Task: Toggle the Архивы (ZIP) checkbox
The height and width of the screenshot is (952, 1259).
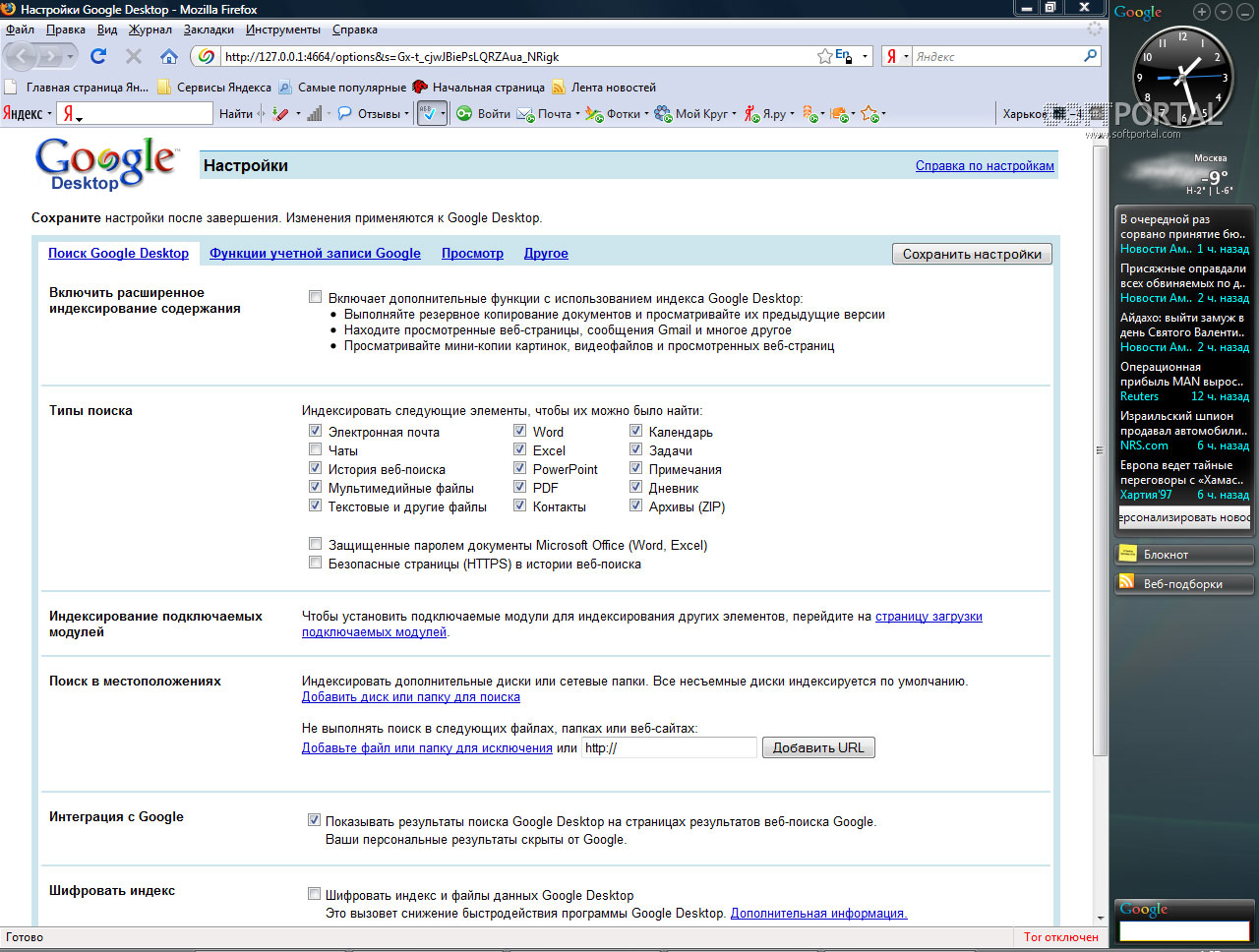Action: (635, 506)
